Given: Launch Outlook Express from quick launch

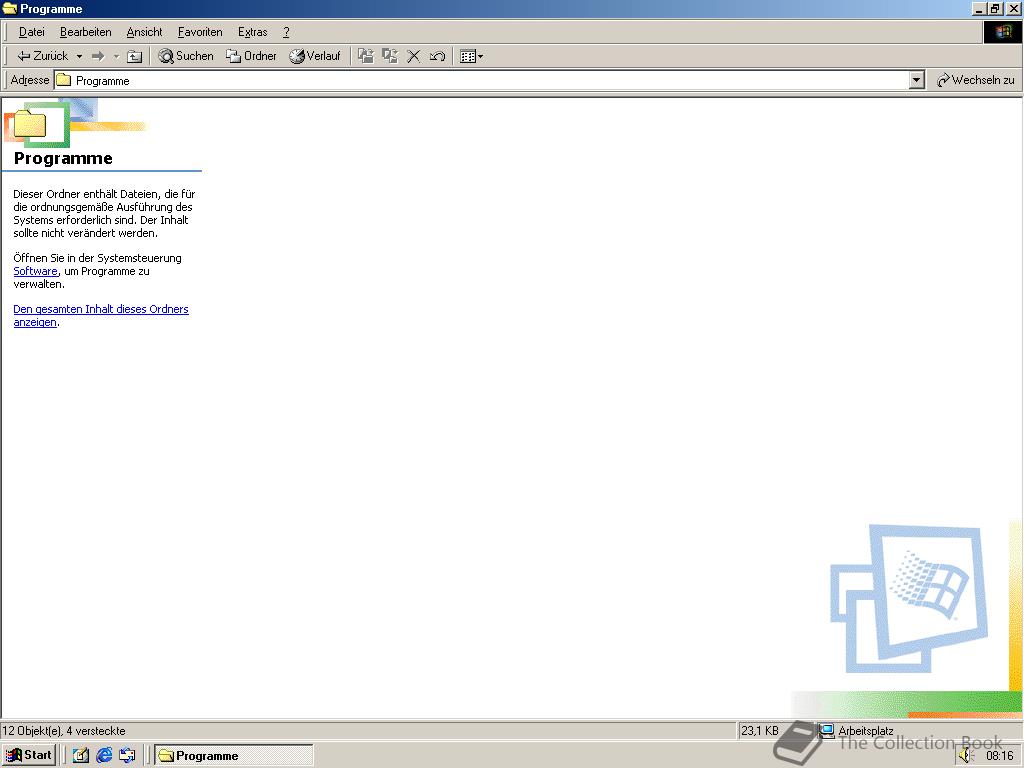Looking at the screenshot, I should coord(127,756).
